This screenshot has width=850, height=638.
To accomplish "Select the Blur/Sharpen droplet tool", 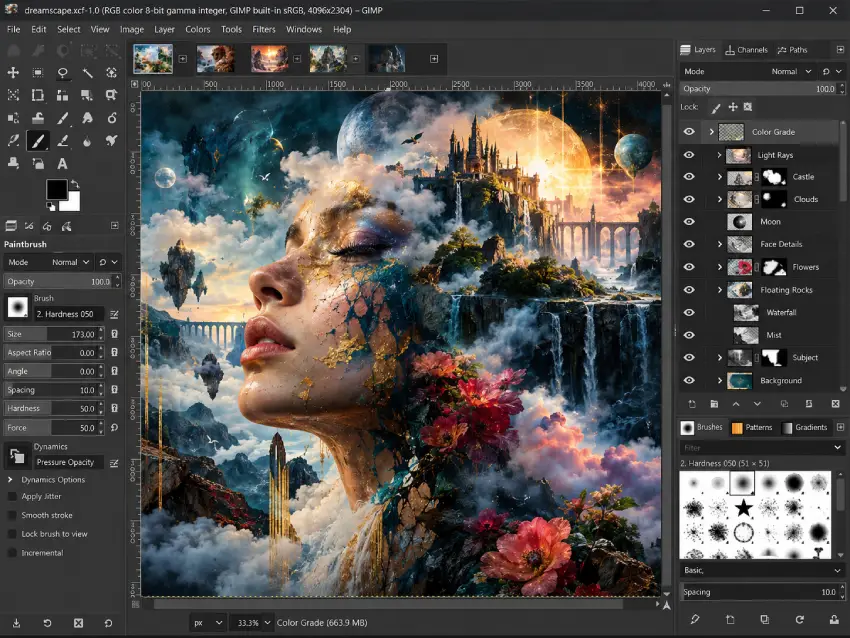I will (87, 141).
